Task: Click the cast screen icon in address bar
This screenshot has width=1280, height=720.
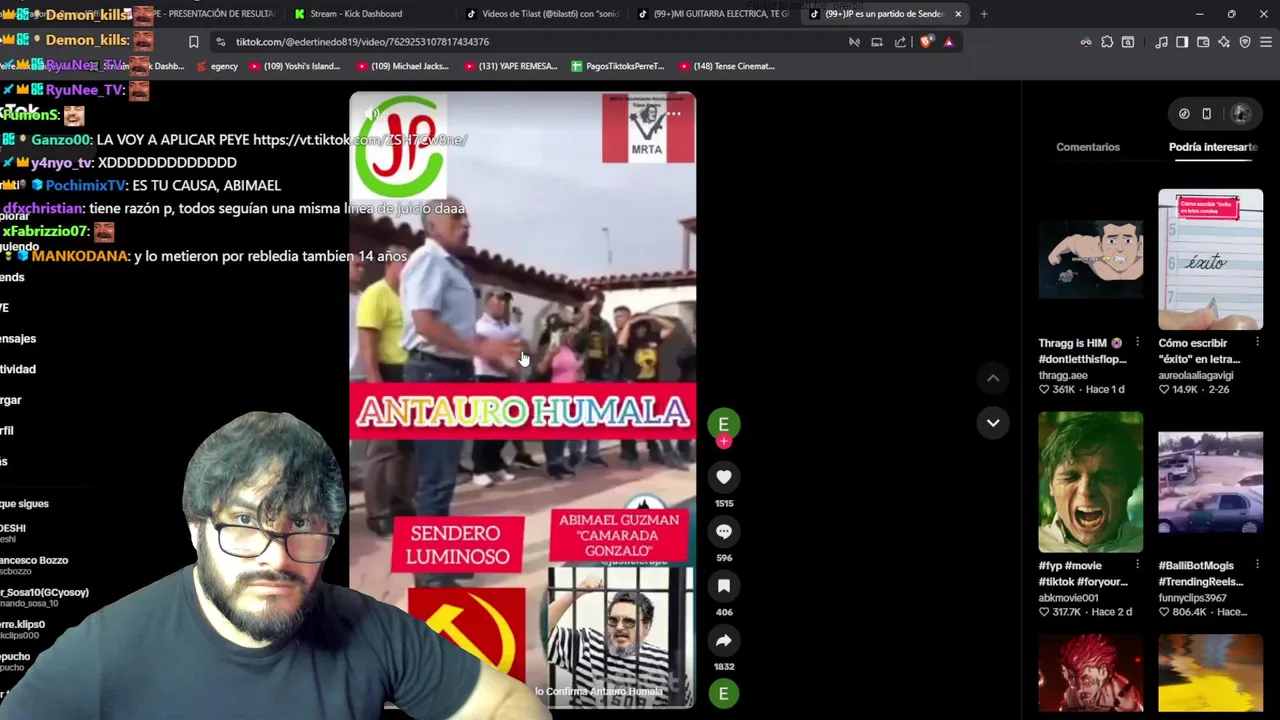Action: tap(877, 42)
